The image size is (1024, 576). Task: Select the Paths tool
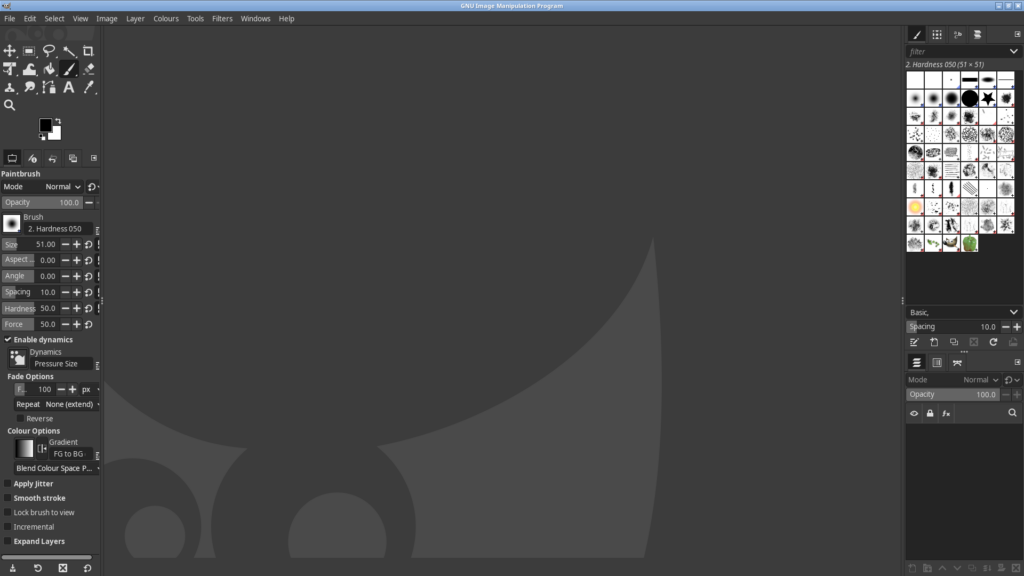click(x=49, y=88)
